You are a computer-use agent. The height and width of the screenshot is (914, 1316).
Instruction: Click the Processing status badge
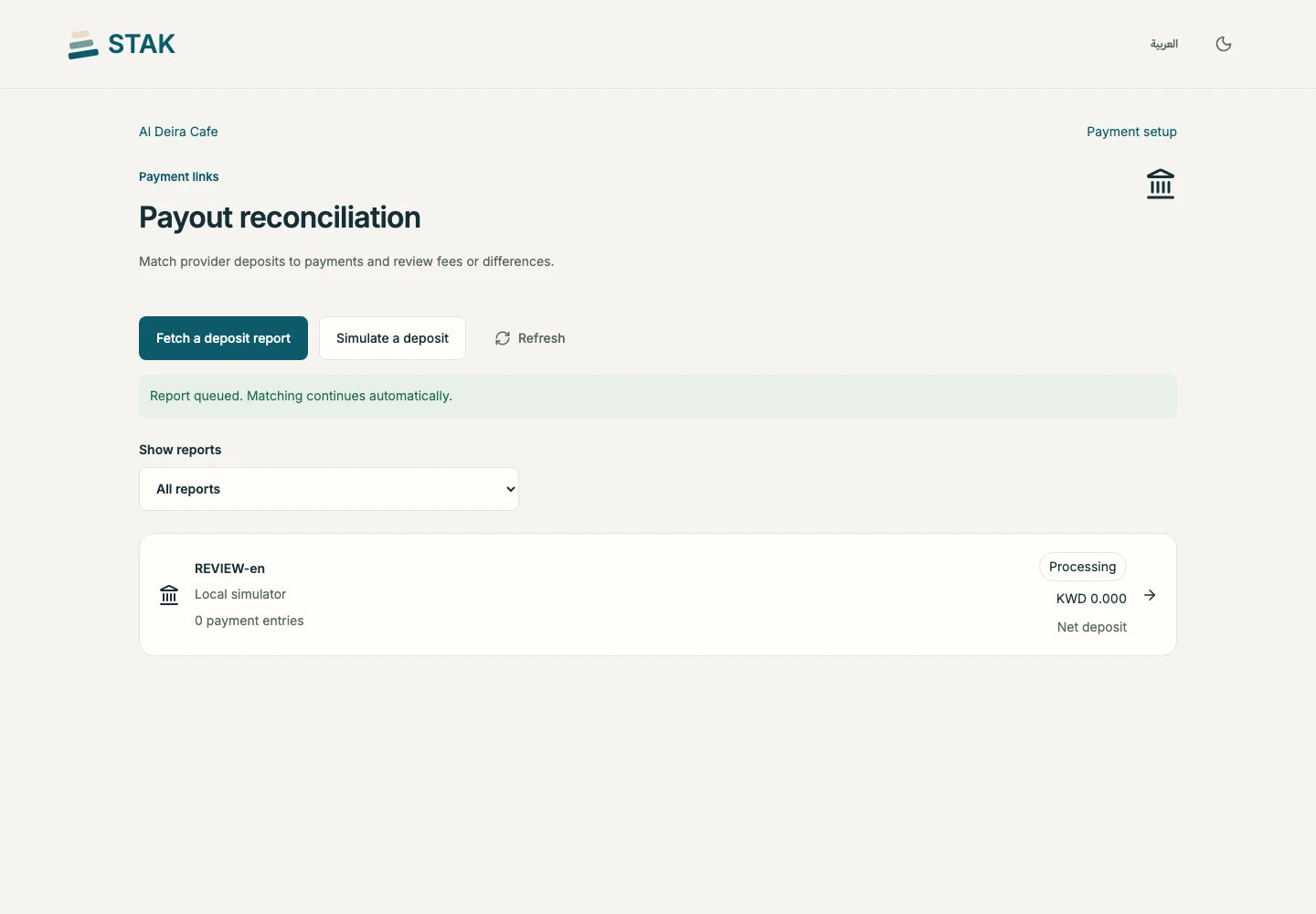pyautogui.click(x=1083, y=567)
